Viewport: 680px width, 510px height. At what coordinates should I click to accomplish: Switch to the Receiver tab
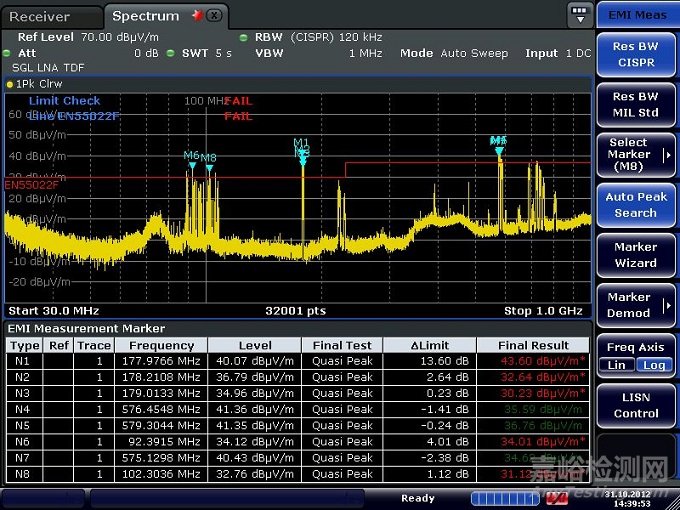[x=40, y=16]
